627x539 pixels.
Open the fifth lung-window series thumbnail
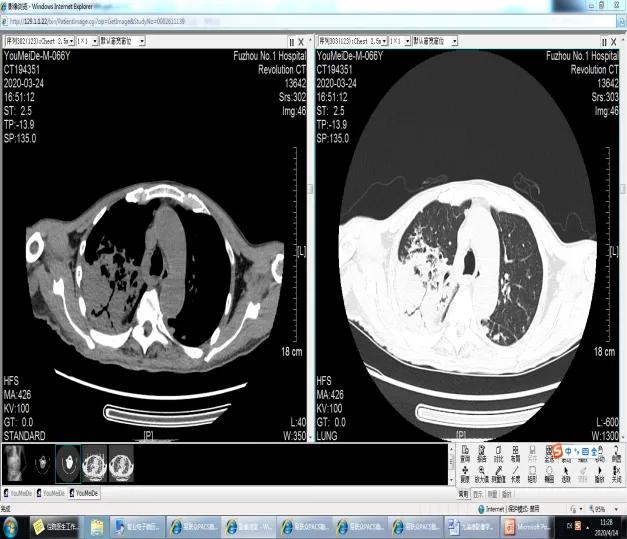point(121,464)
